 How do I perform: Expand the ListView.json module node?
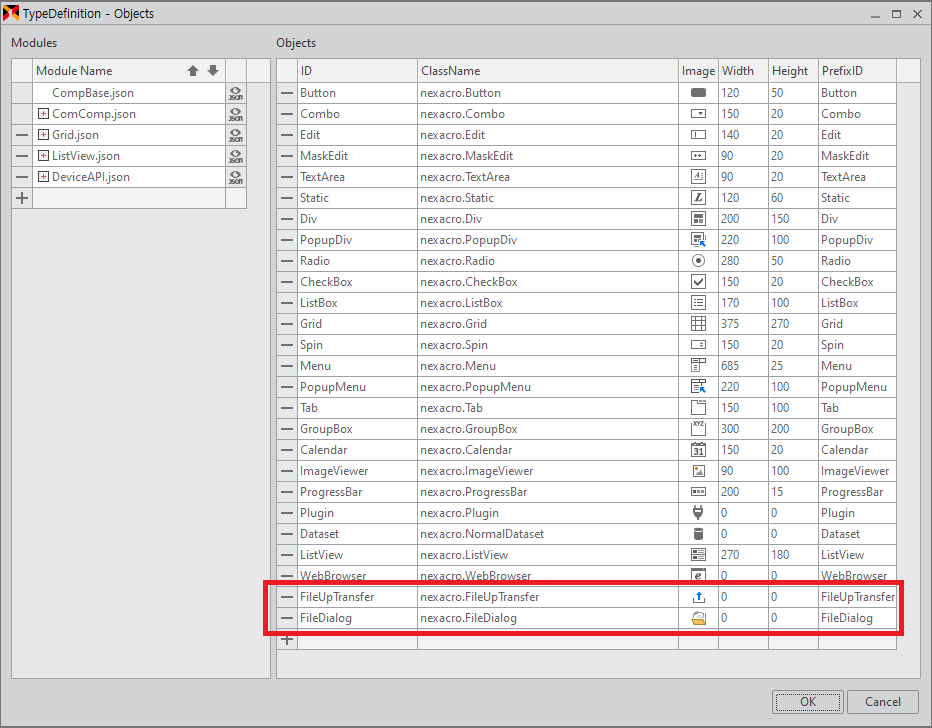click(43, 156)
